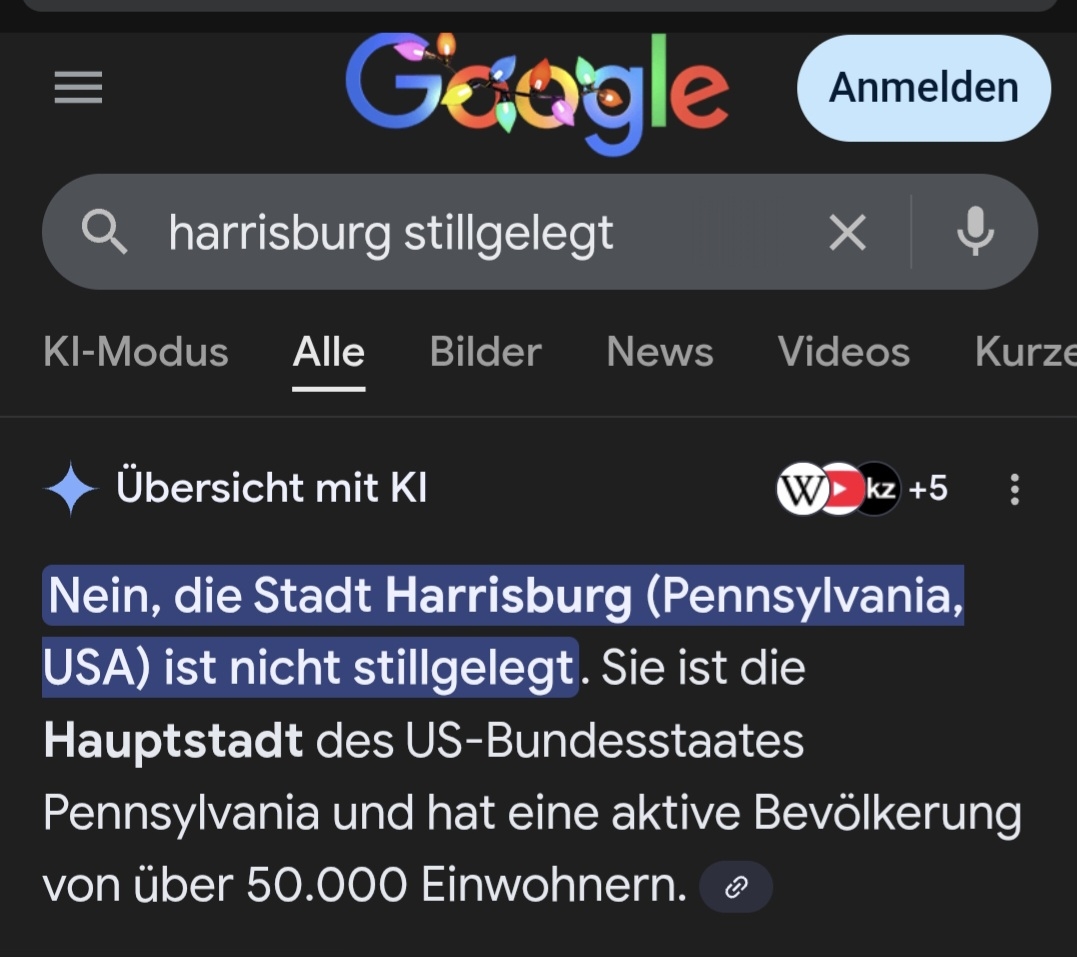Viewport: 1077px width, 957px height.
Task: Select the Alle results tab
Action: [328, 352]
